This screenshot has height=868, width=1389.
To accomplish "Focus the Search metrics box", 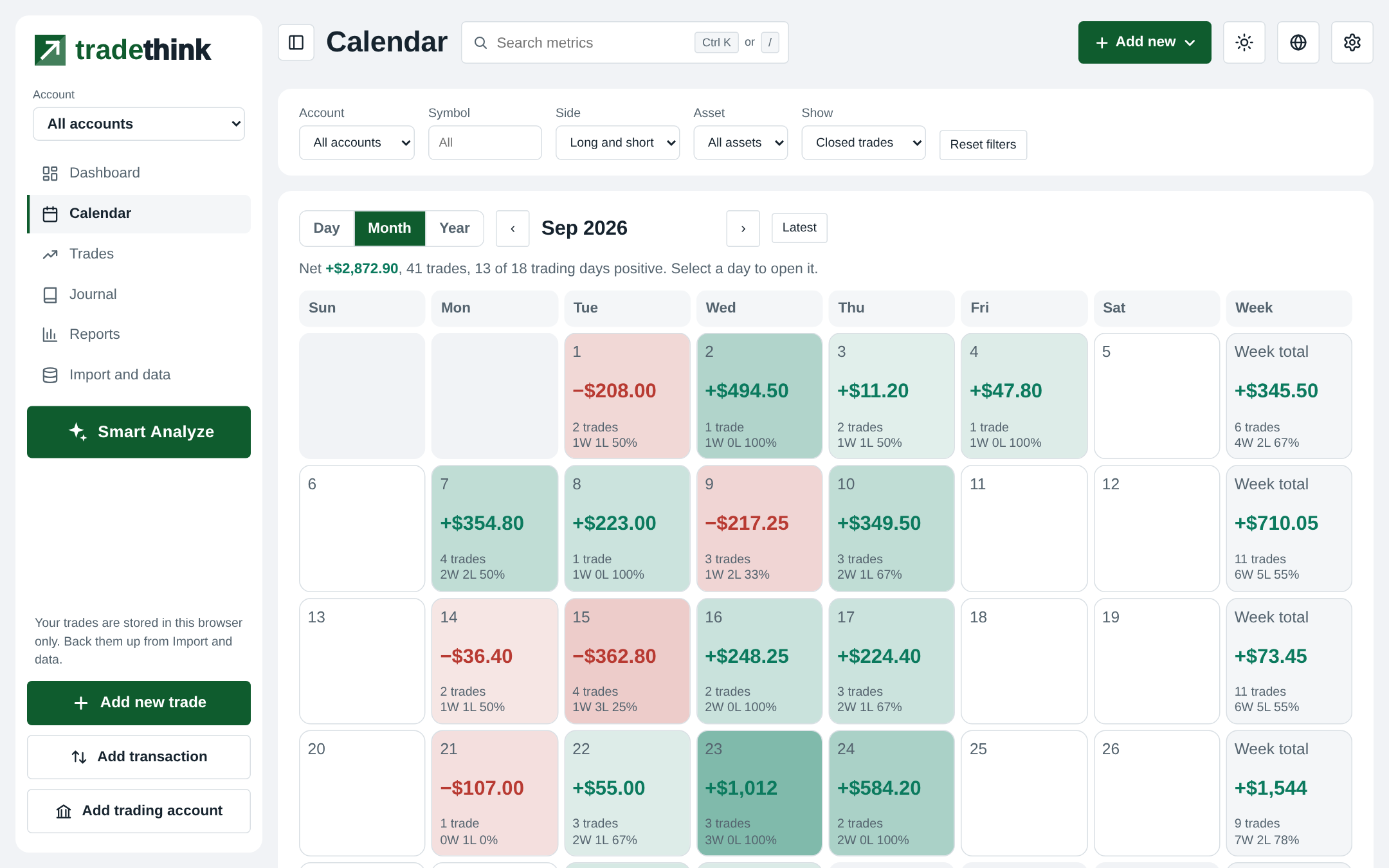I will tap(624, 42).
